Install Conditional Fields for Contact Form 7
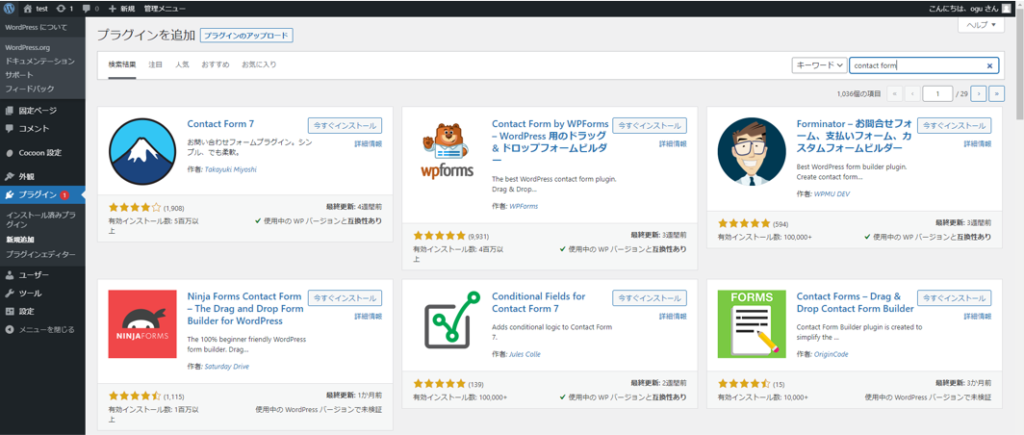This screenshot has width=1024, height=435. (649, 297)
